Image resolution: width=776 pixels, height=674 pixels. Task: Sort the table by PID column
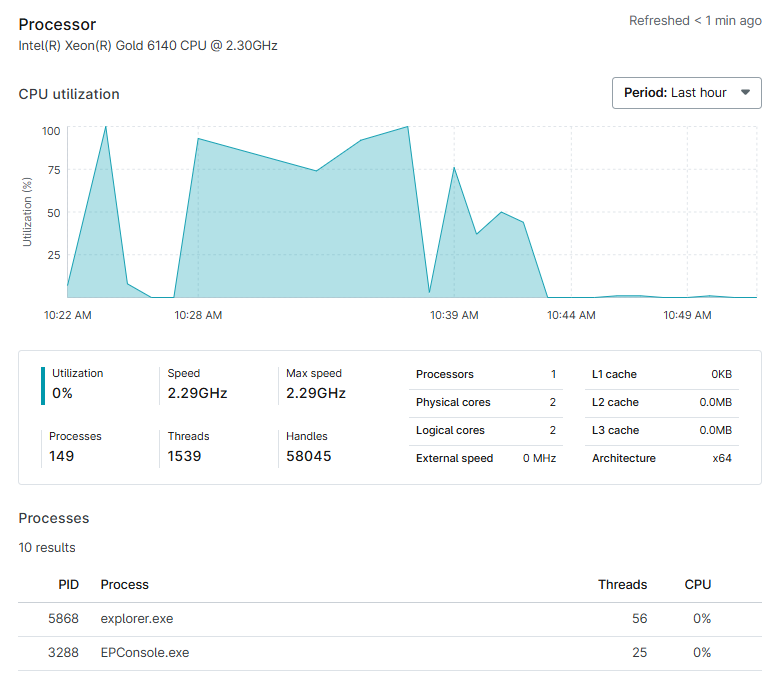point(68,584)
